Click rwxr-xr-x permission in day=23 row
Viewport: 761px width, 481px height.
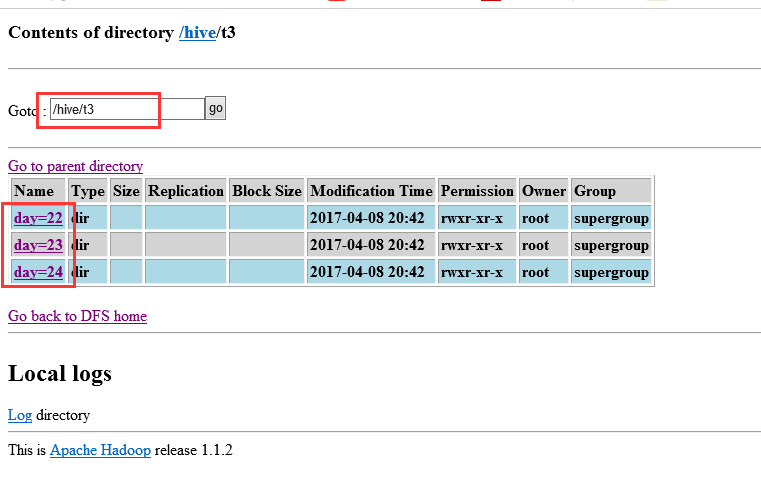[x=472, y=246]
